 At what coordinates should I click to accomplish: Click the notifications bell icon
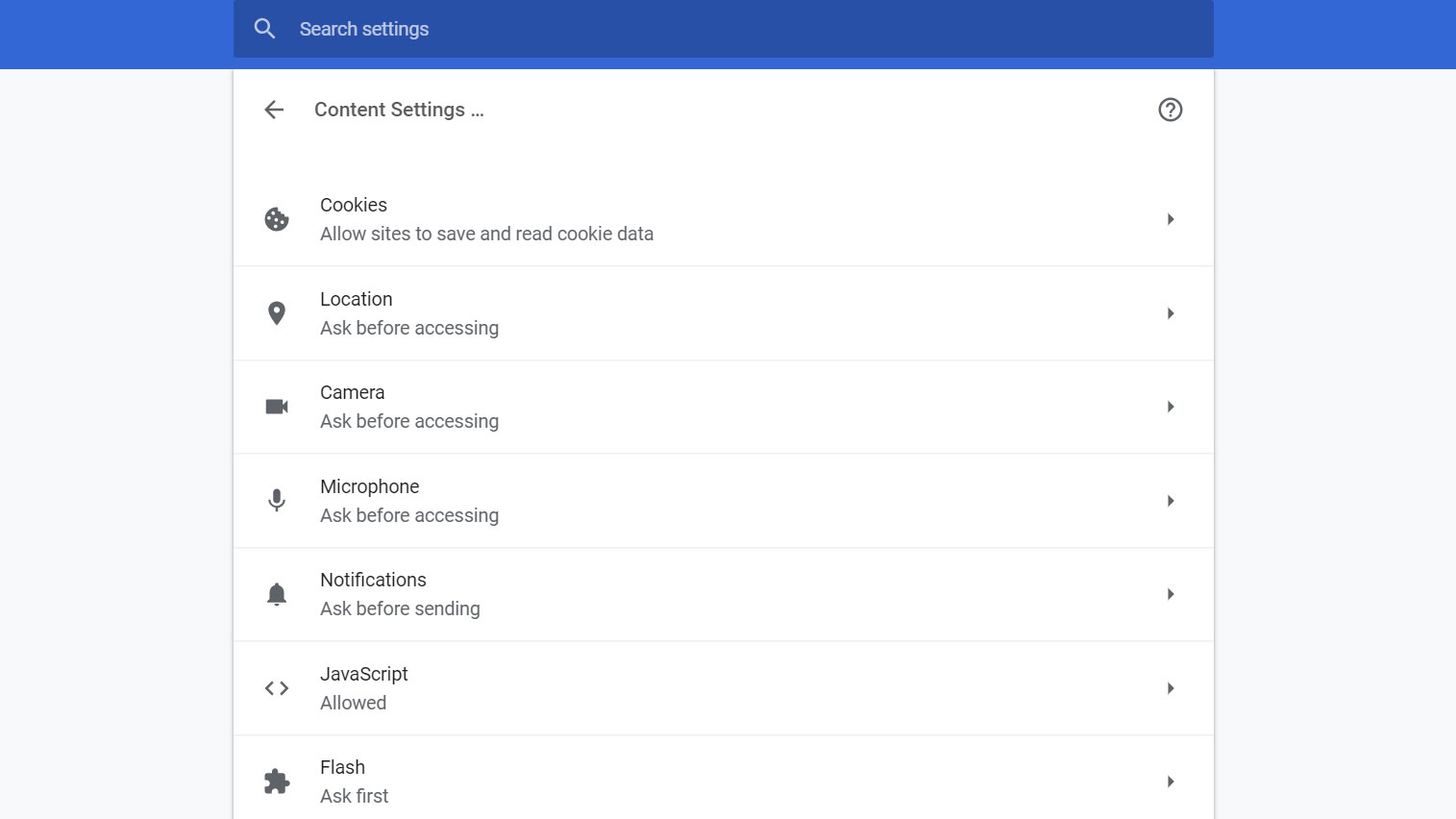click(277, 594)
